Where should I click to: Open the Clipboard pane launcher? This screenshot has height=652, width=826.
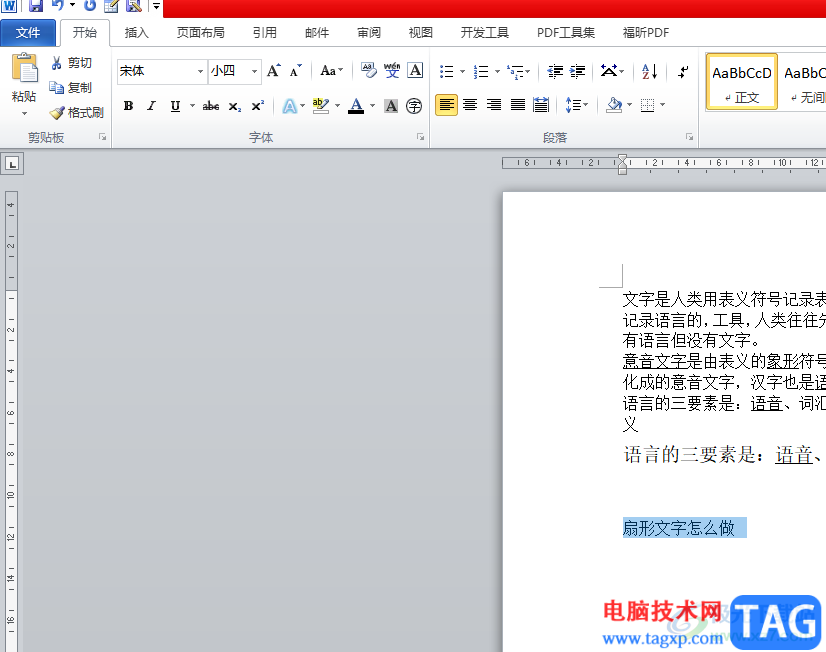click(x=102, y=137)
